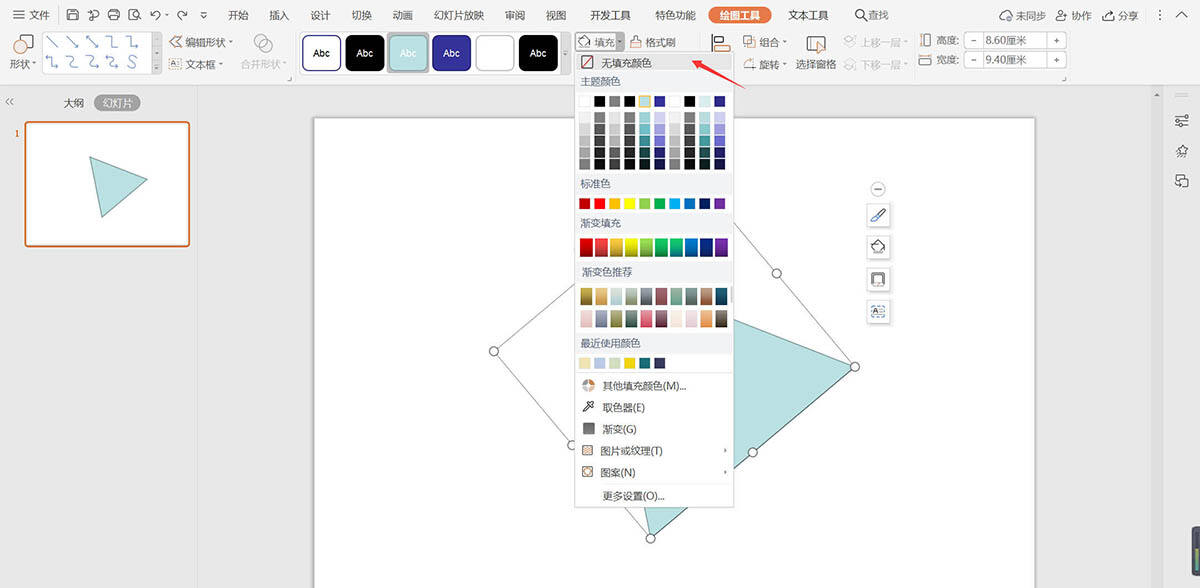Open the 文本框 text box dropdown
The width and height of the screenshot is (1200, 588).
coord(196,64)
